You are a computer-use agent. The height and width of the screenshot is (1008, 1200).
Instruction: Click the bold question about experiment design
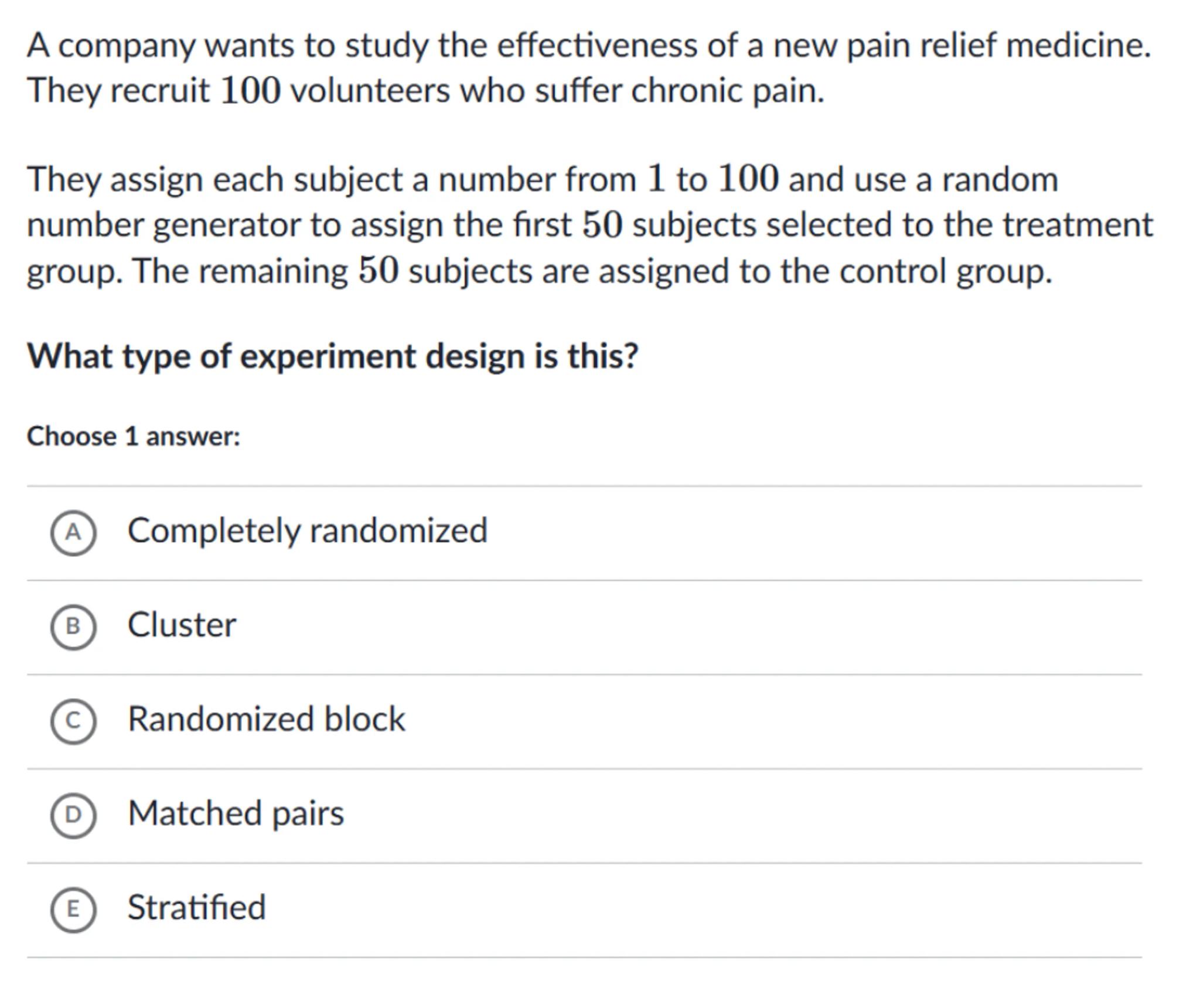pyautogui.click(x=332, y=356)
